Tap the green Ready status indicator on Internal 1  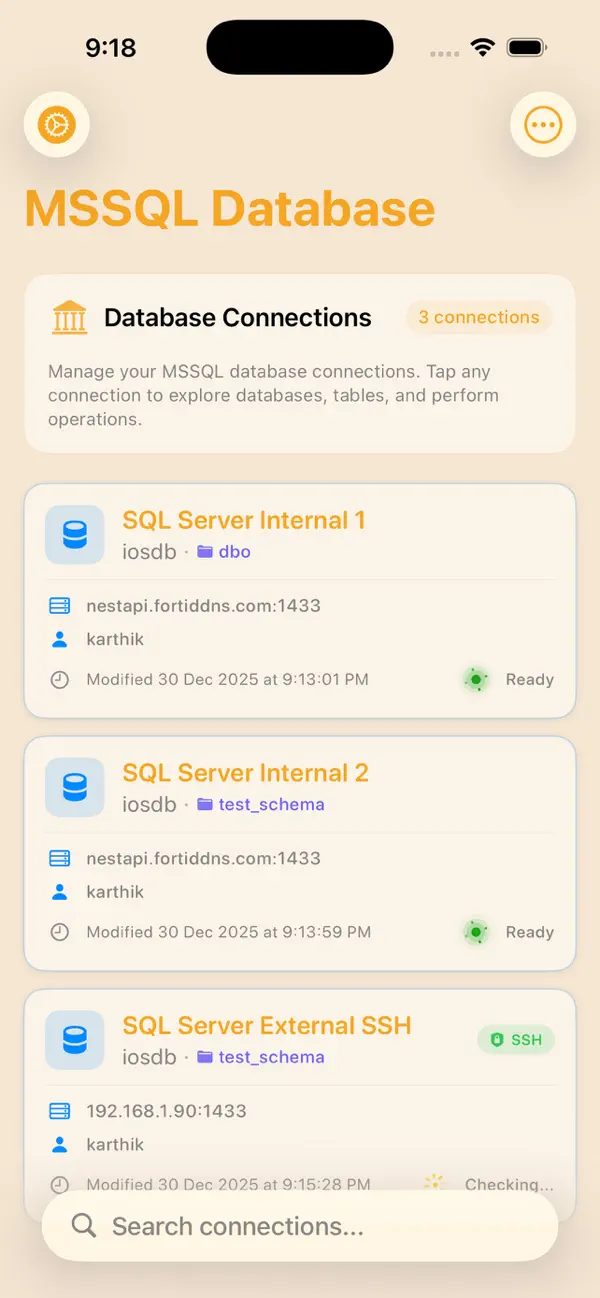476,680
